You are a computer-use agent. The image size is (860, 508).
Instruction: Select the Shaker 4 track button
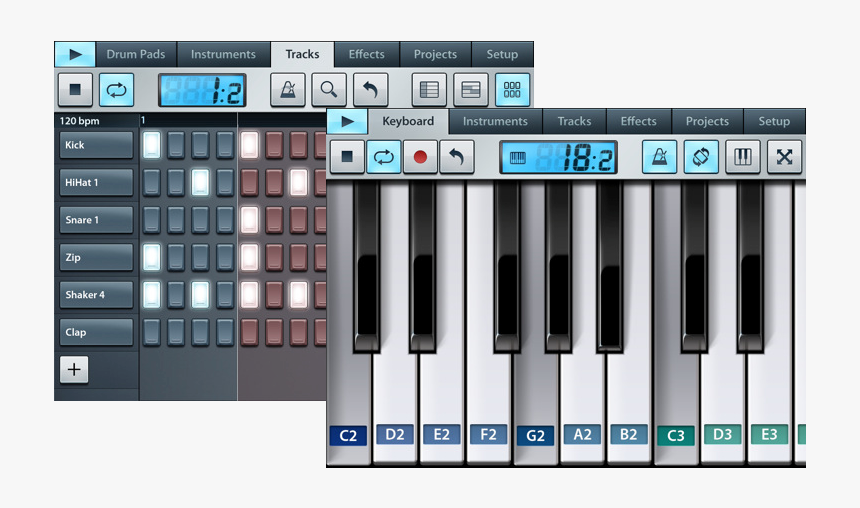click(x=96, y=295)
